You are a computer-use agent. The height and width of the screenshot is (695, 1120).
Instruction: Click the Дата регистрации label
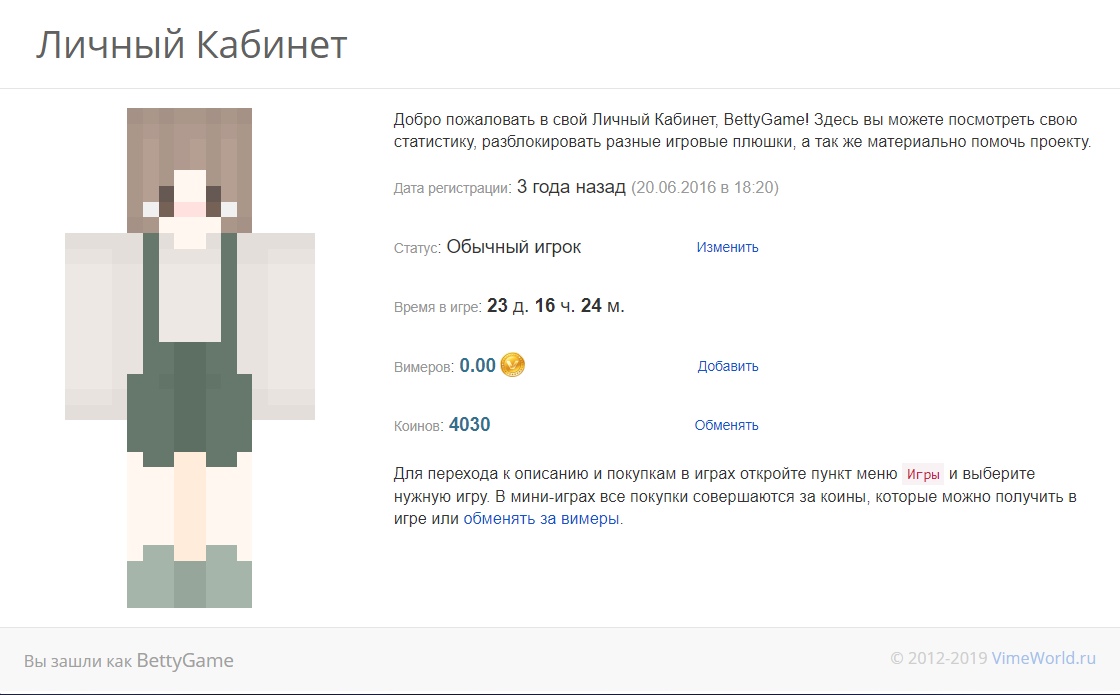point(452,189)
